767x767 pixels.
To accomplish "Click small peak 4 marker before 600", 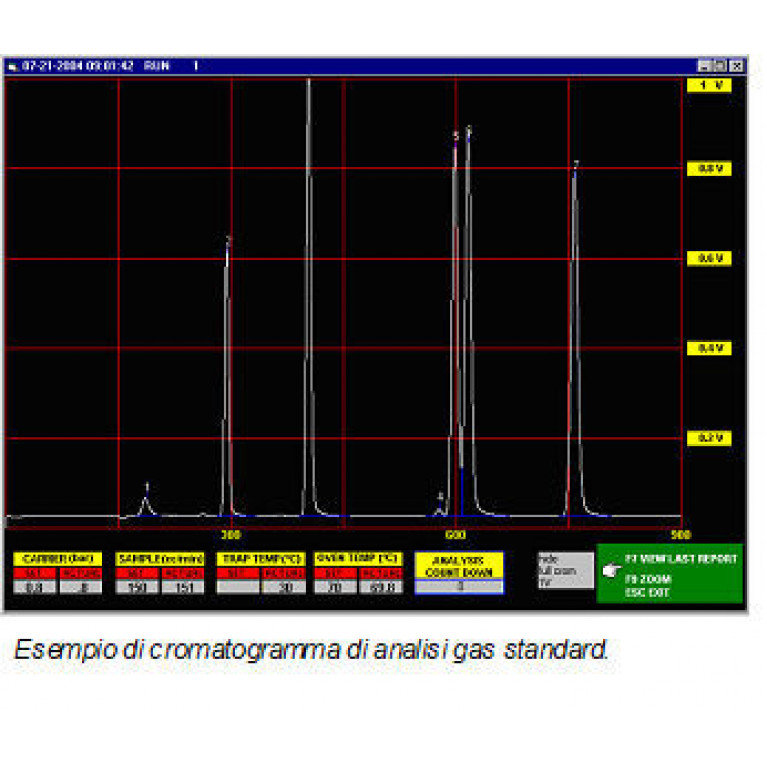I will coord(440,496).
